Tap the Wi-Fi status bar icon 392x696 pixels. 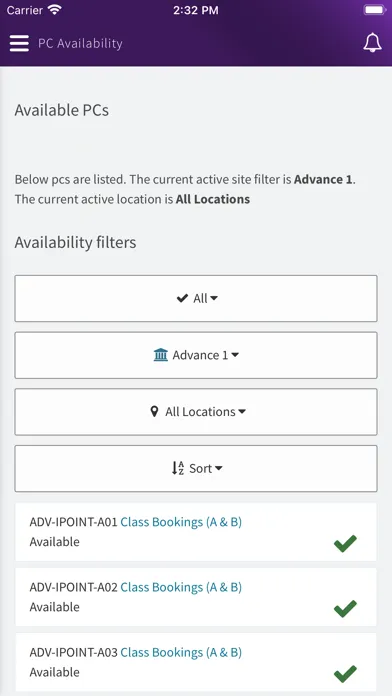(x=55, y=10)
